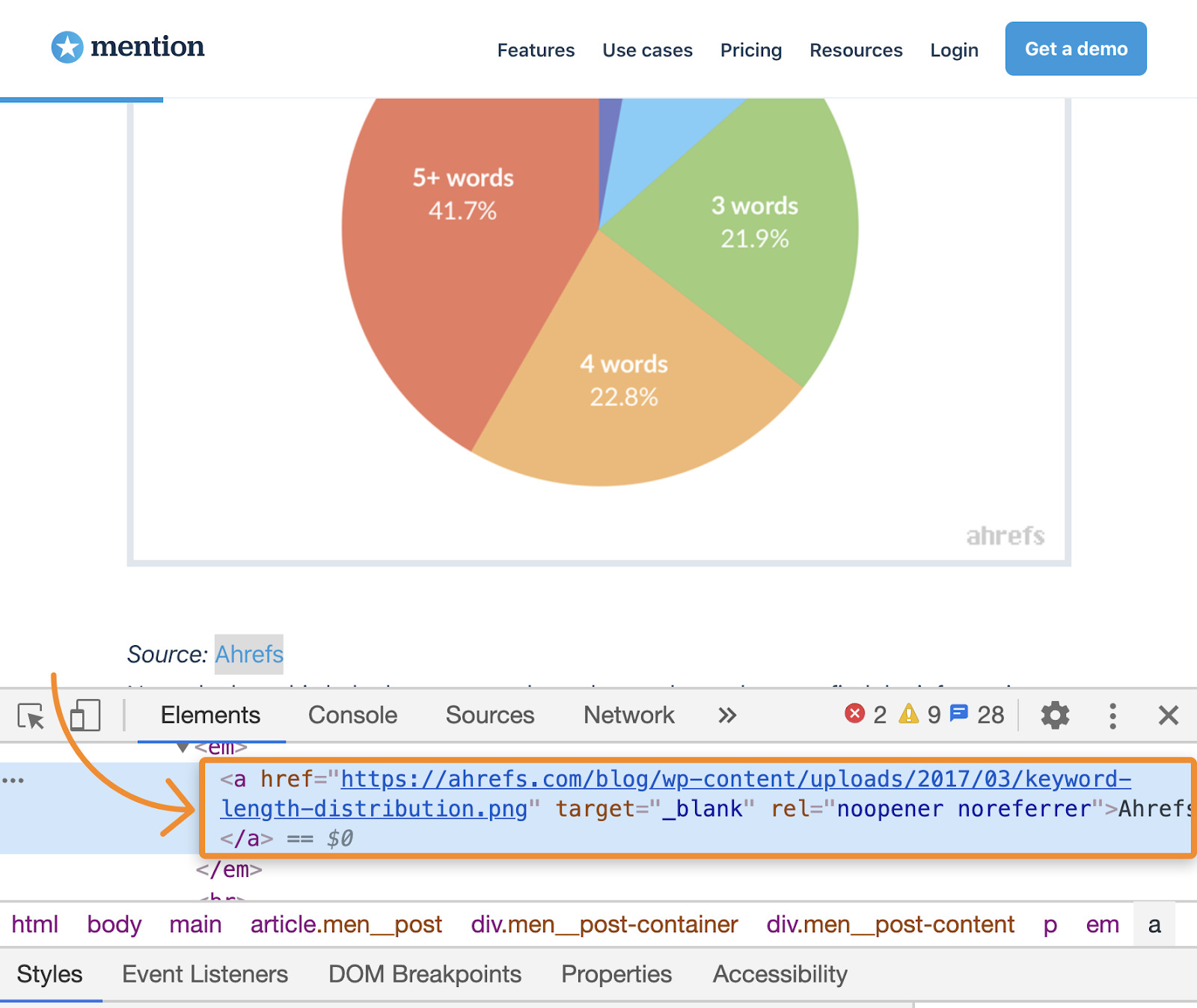Open DevTools settings gear icon
The image size is (1197, 1008).
(1055, 715)
